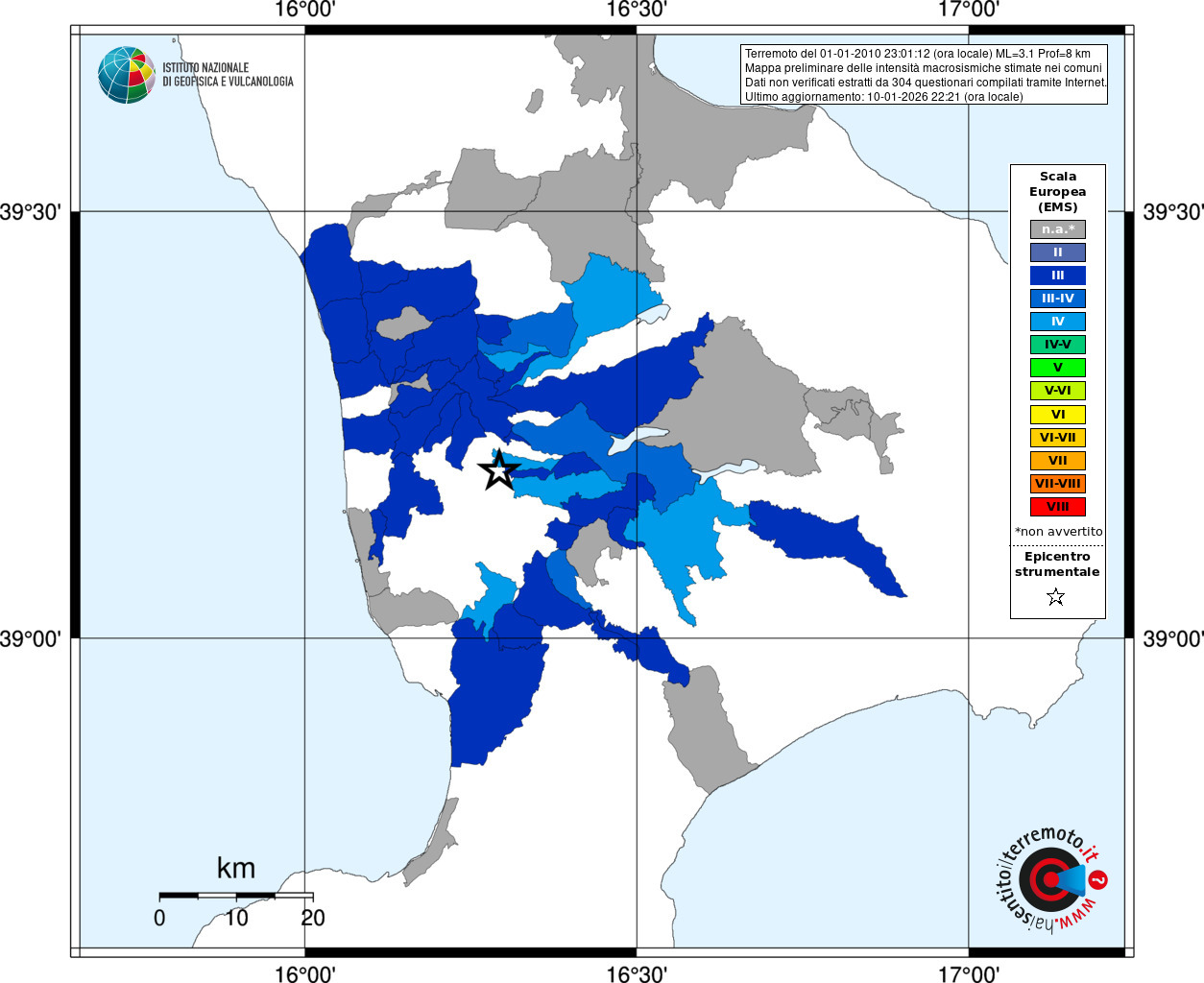Click the top 16°30' longitude label

click(x=637, y=10)
